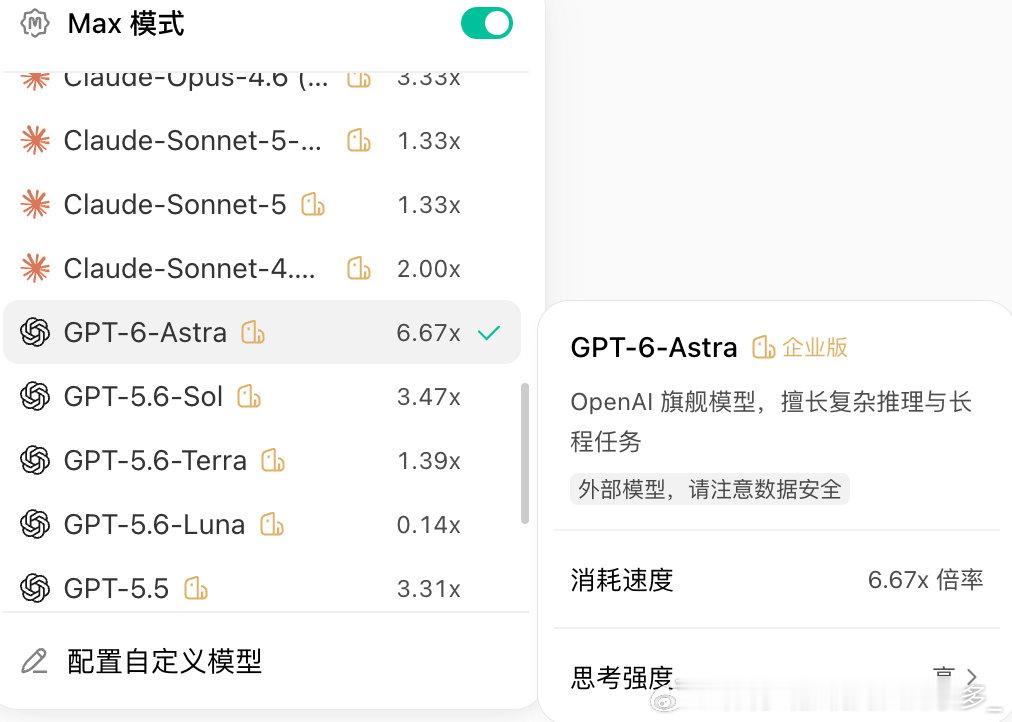Click starburst logo beside Claude-Sonnet-5 1.33x

[x=35, y=204]
